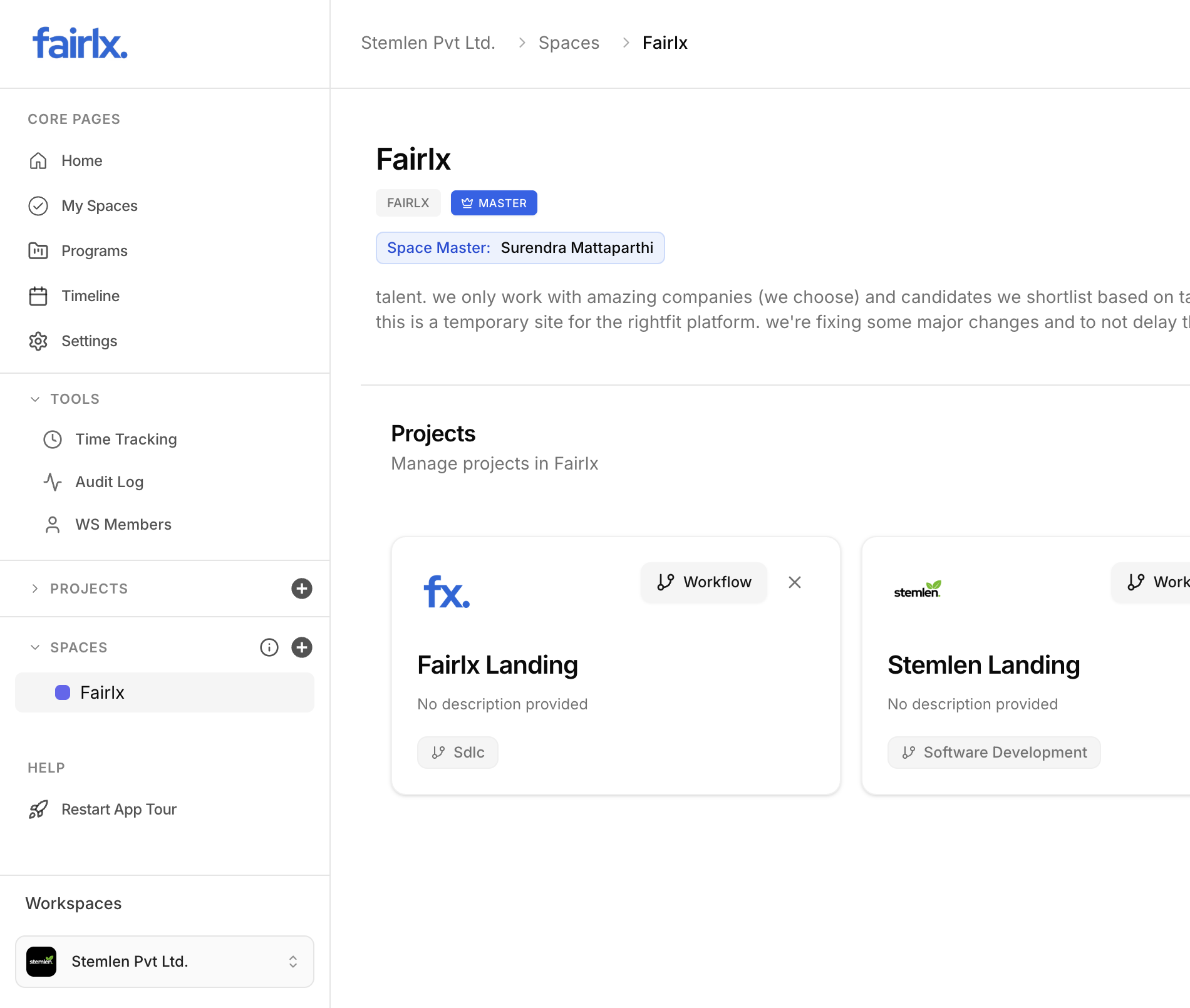Add a new space with plus icon
This screenshot has width=1190, height=1008.
click(302, 647)
